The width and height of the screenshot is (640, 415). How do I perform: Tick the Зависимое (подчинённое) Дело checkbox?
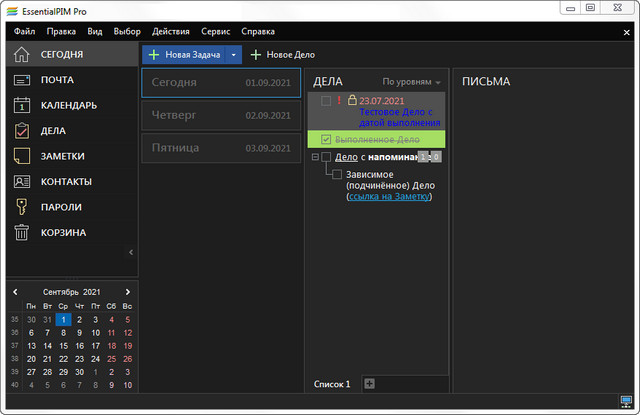[x=337, y=175]
